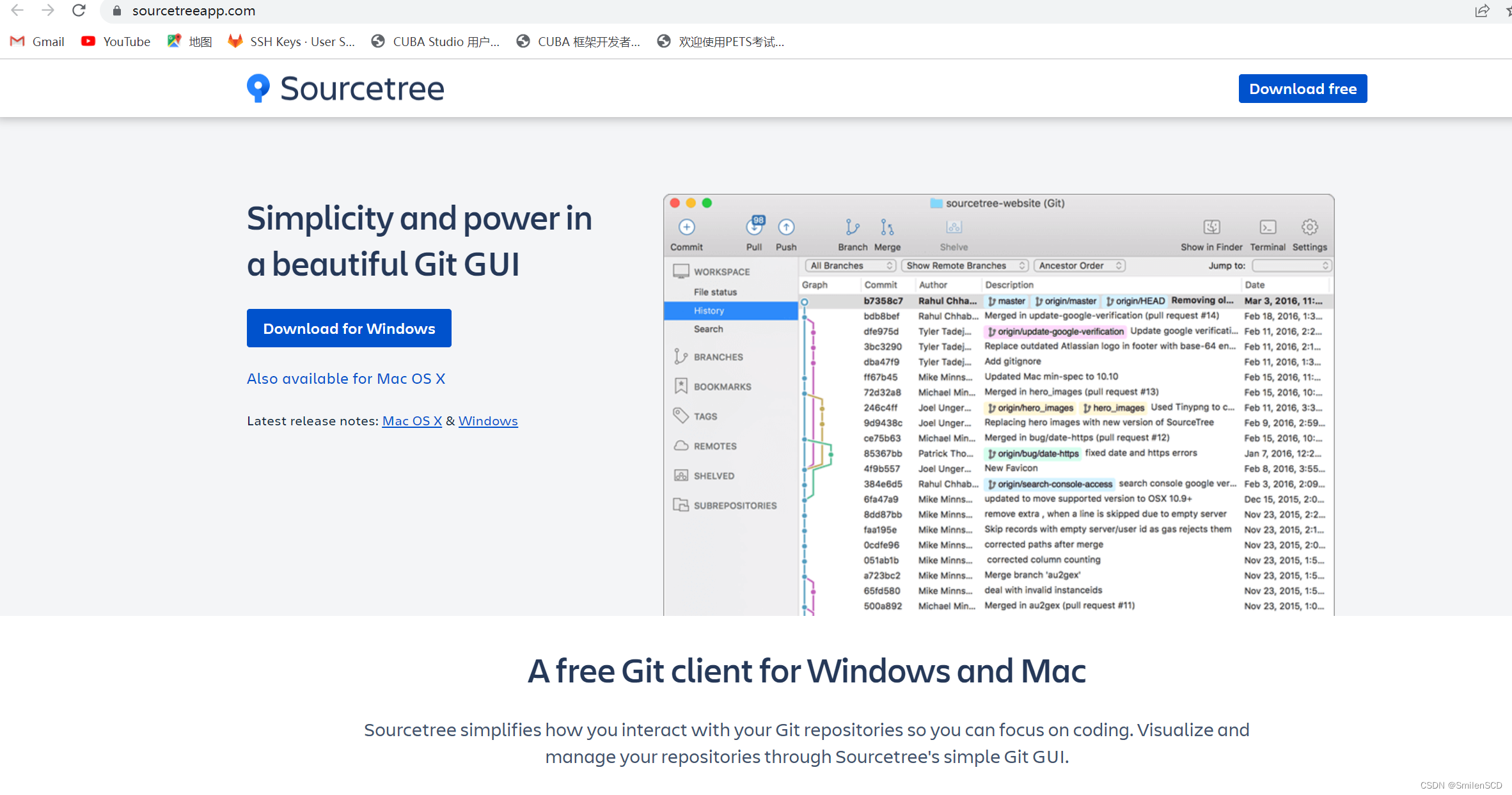Click the origin/HEAD branch label
Image resolution: width=1512 pixels, height=795 pixels.
1136,301
